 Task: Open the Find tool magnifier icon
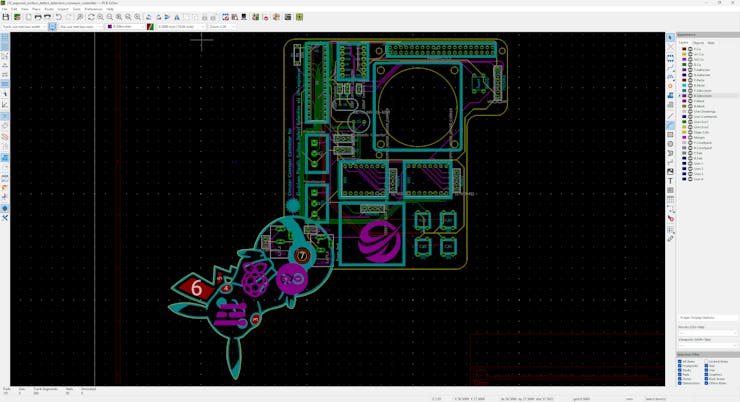80,17
